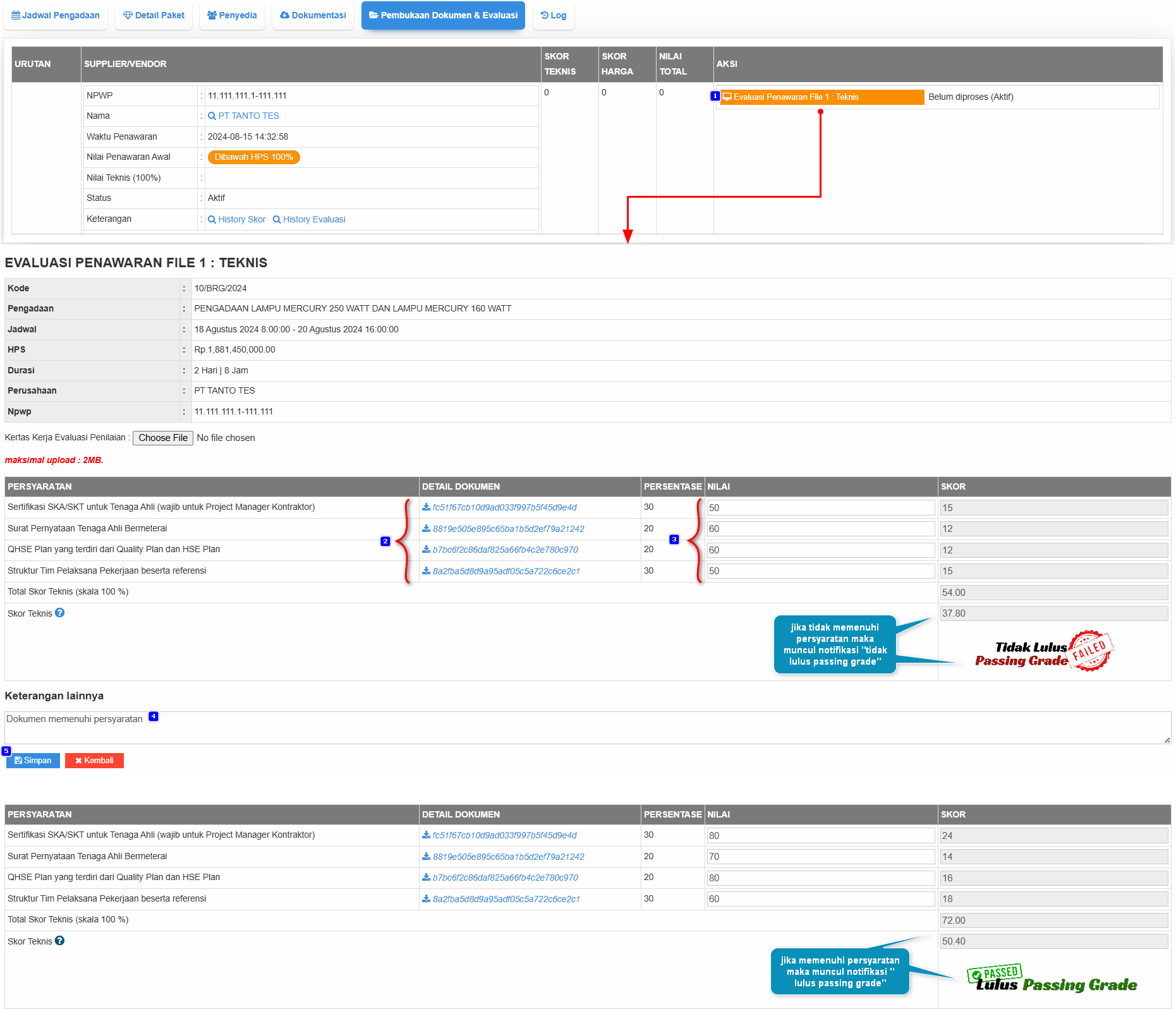Click the Failed stamp image

[1091, 650]
